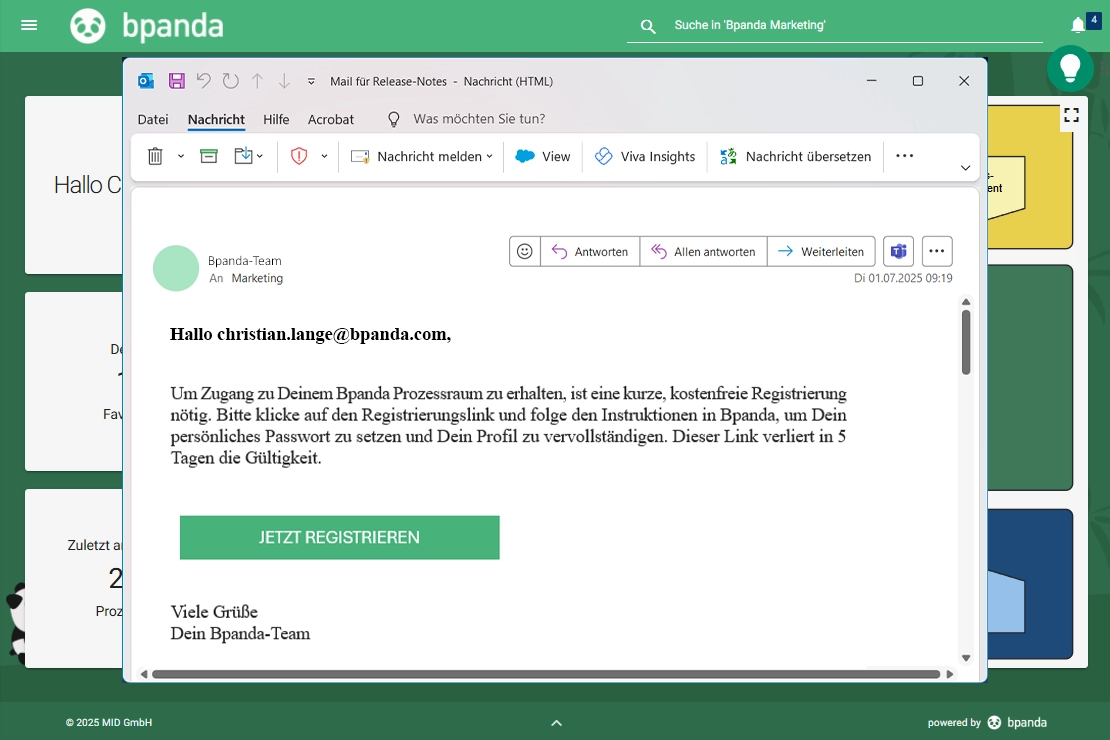Undo the last action
Viewport: 1110px width, 740px height.
pos(204,81)
